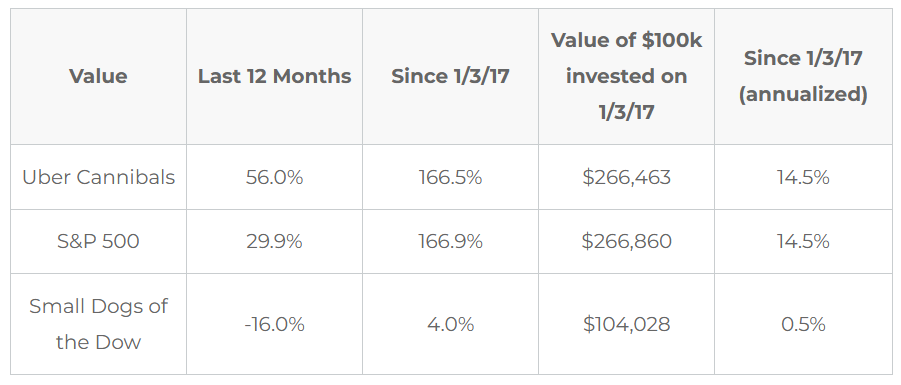Image resolution: width=901 pixels, height=385 pixels.
Task: Click the first Since 1/3/17 header
Action: [450, 76]
